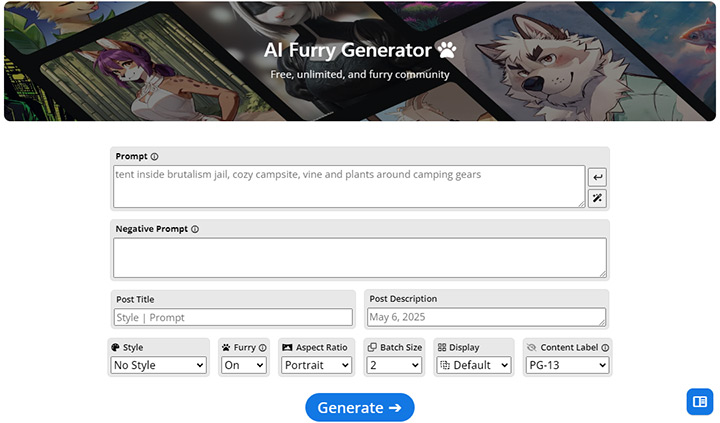Focus the Prompt text area
The height and width of the screenshot is (423, 720).
[349, 186]
